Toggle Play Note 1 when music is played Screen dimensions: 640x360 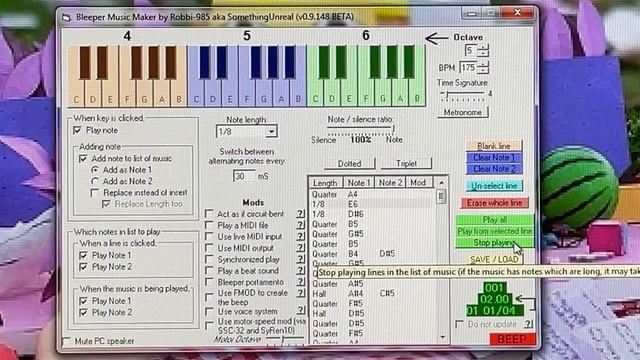click(83, 301)
